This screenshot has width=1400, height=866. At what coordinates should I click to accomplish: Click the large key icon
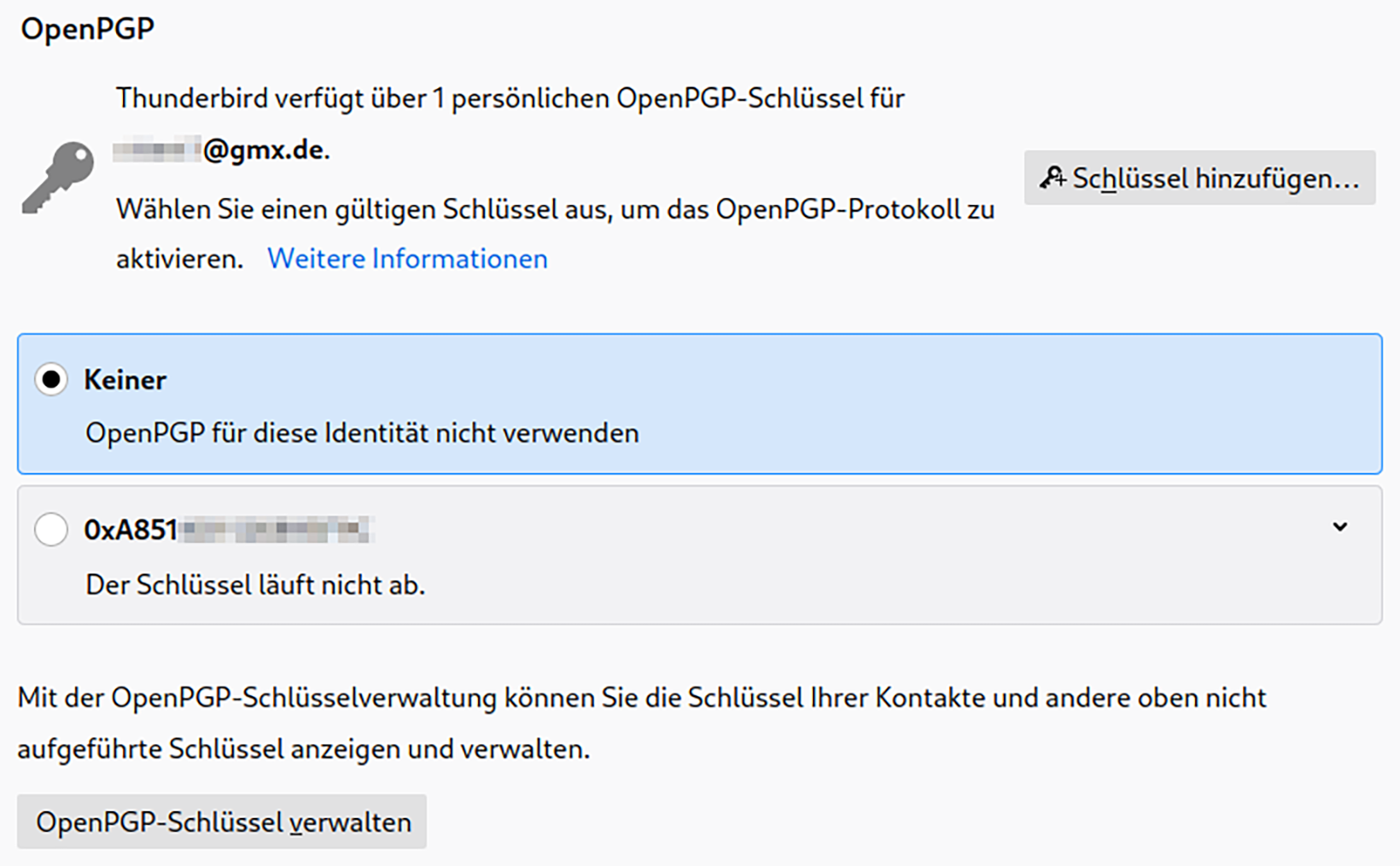coord(58,177)
